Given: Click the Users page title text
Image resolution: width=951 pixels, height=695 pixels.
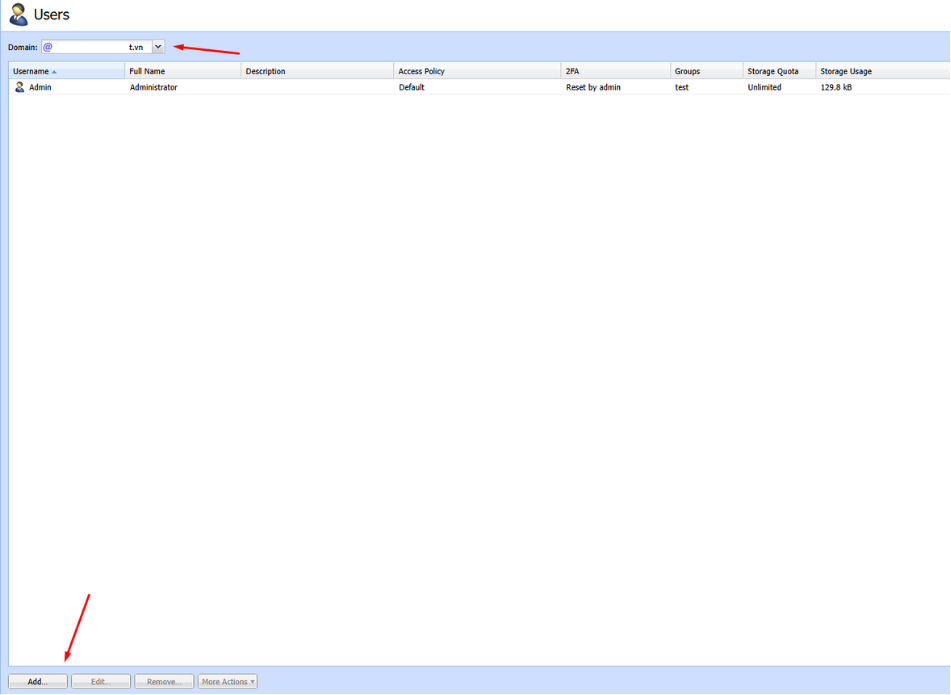Looking at the screenshot, I should coord(52,15).
